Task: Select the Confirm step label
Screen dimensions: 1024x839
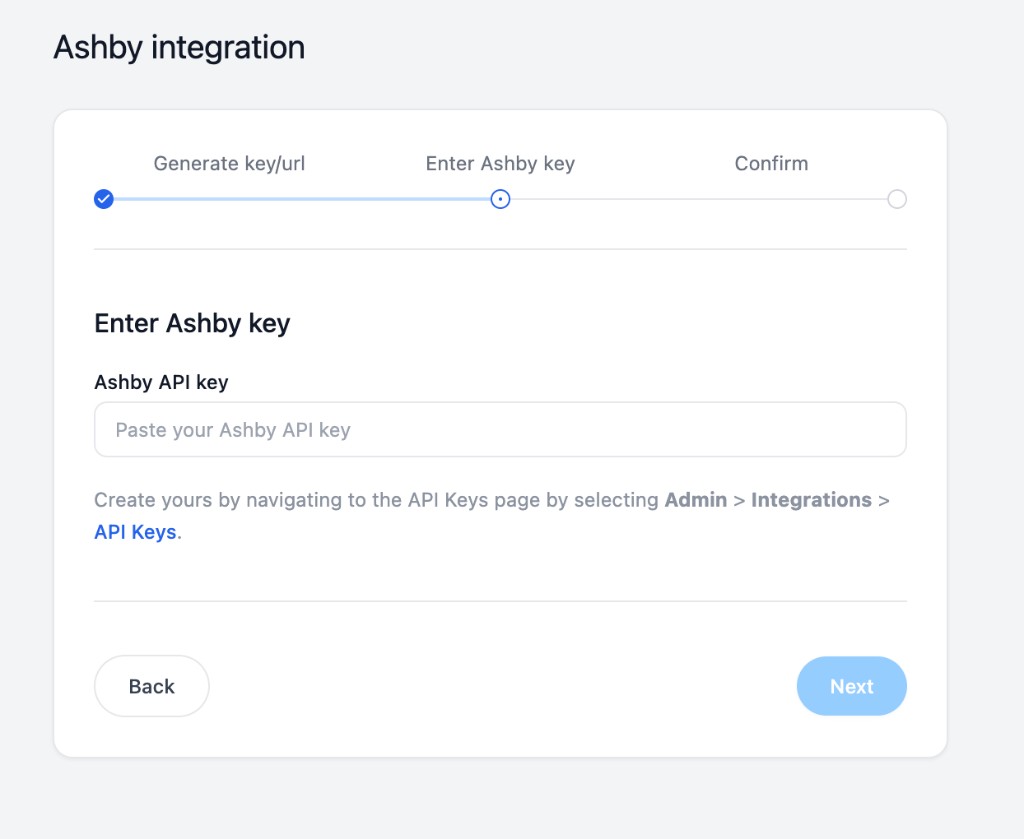Action: pos(771,163)
